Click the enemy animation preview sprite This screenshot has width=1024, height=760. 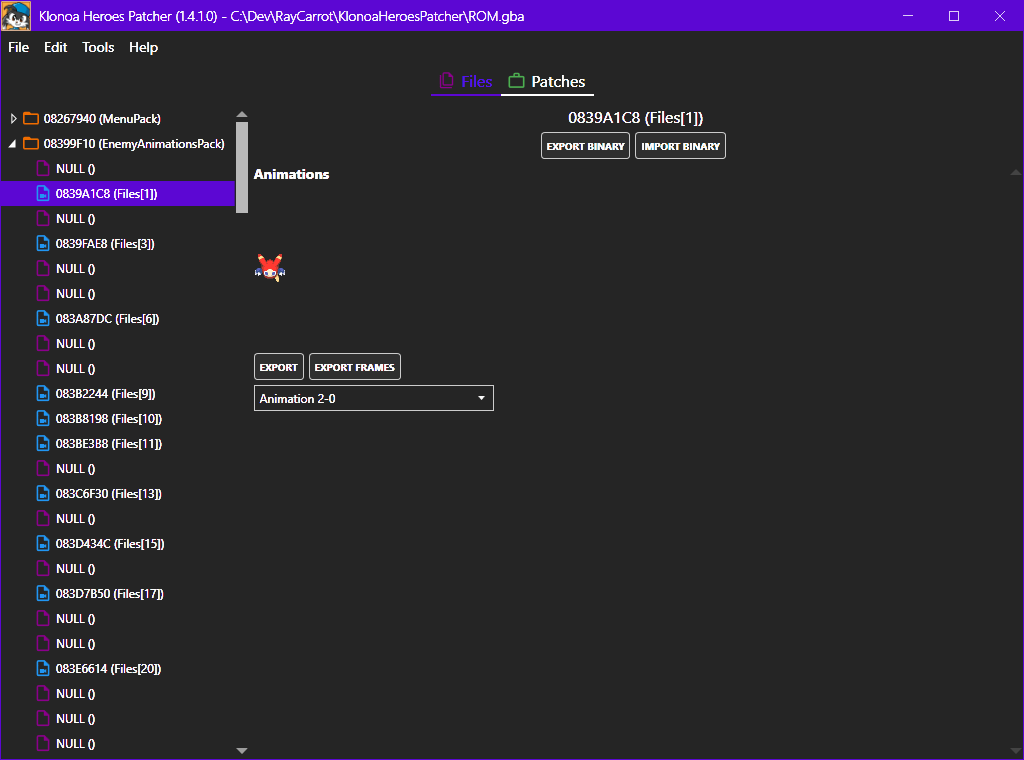coord(270,268)
